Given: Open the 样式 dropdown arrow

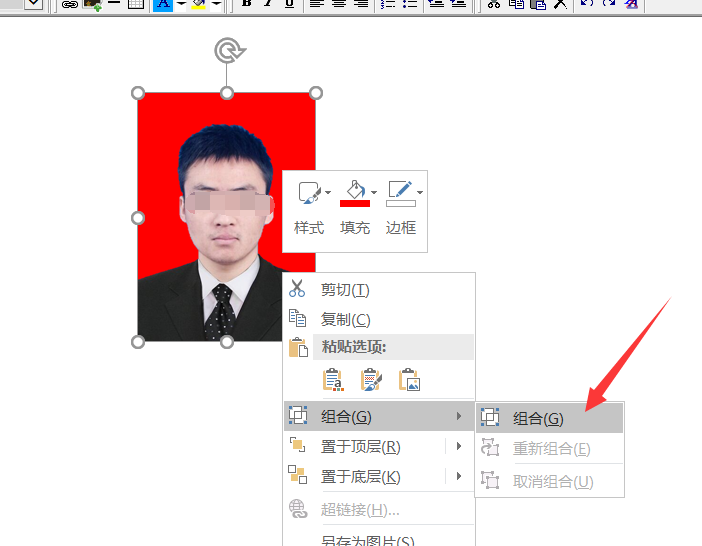Looking at the screenshot, I should [x=328, y=192].
